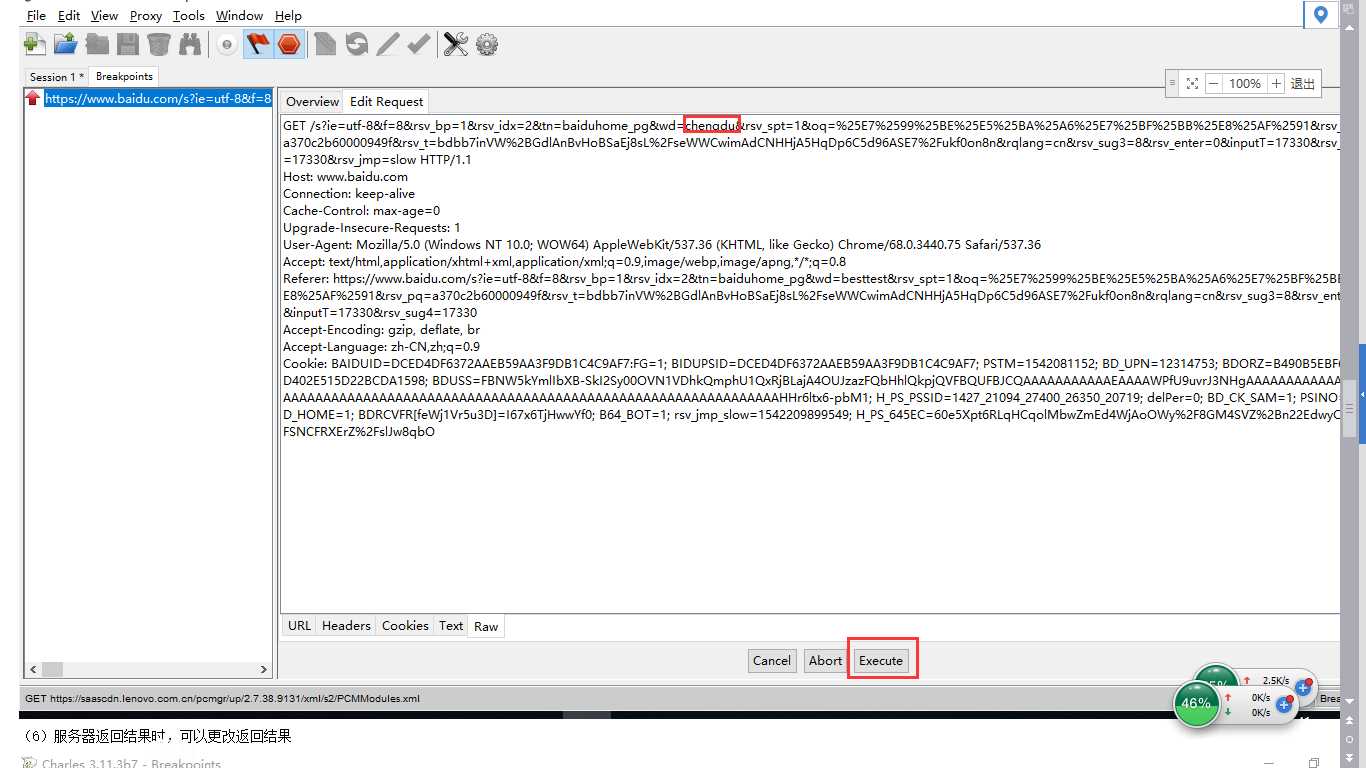
Task: Click the red up-arrow icon beside baidu URL
Action: (34, 98)
